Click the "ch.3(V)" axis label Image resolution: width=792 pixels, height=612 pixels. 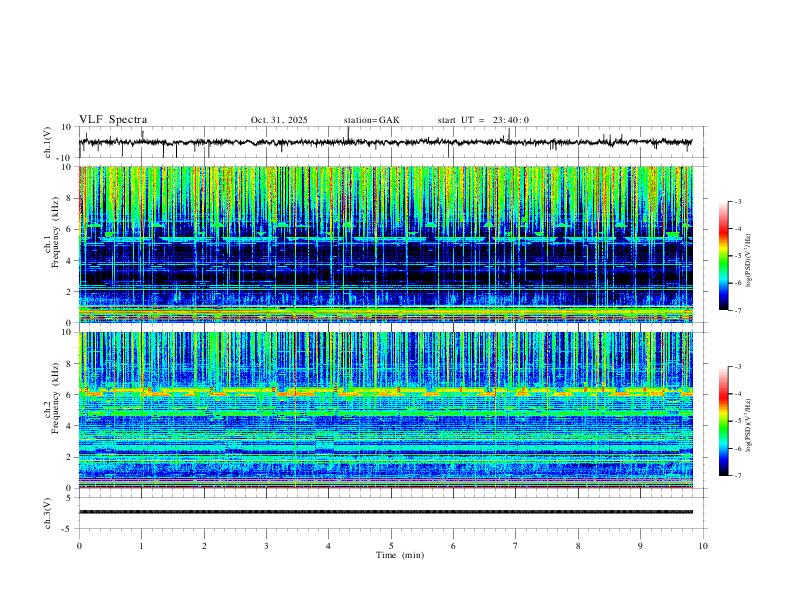pyautogui.click(x=47, y=513)
